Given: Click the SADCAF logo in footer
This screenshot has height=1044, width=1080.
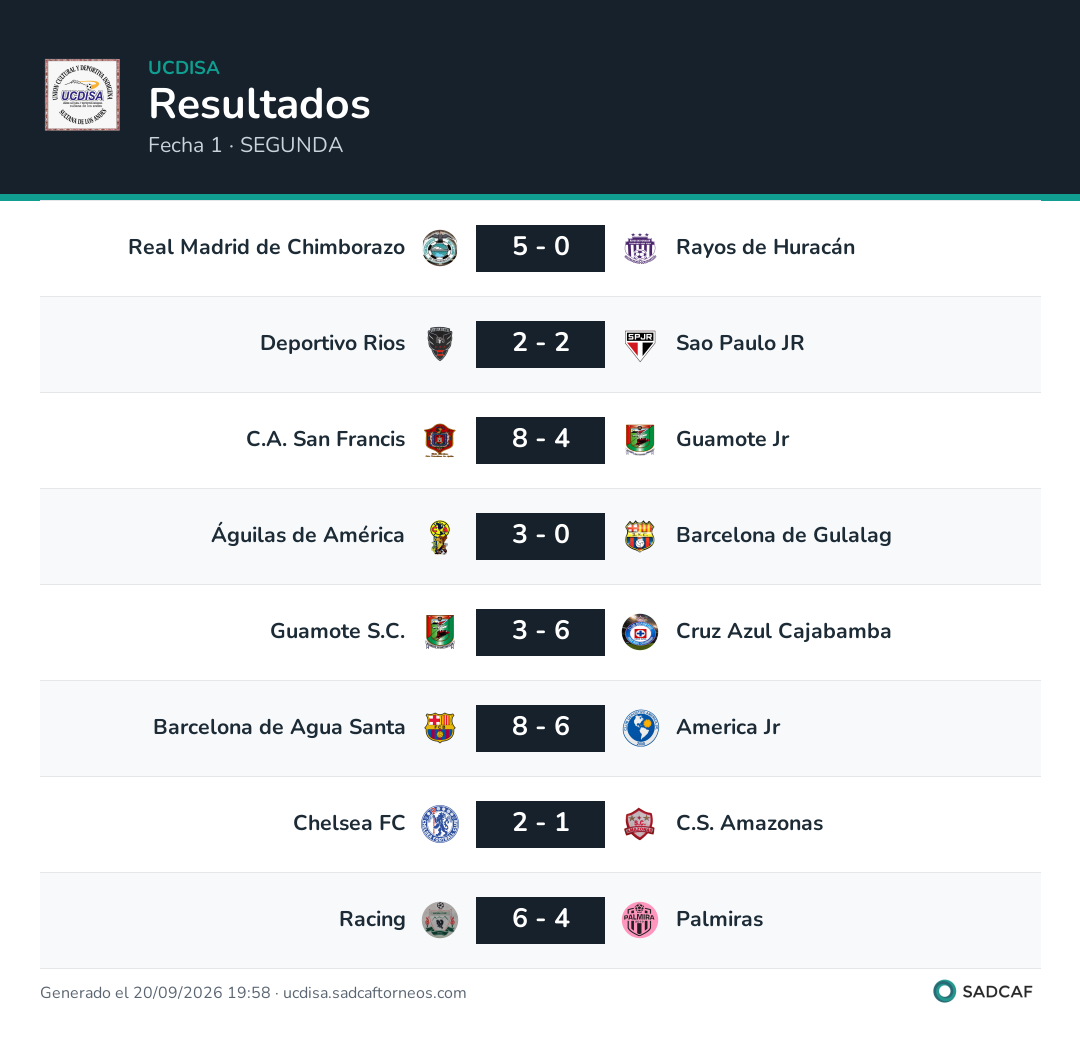Looking at the screenshot, I should click(x=983, y=992).
